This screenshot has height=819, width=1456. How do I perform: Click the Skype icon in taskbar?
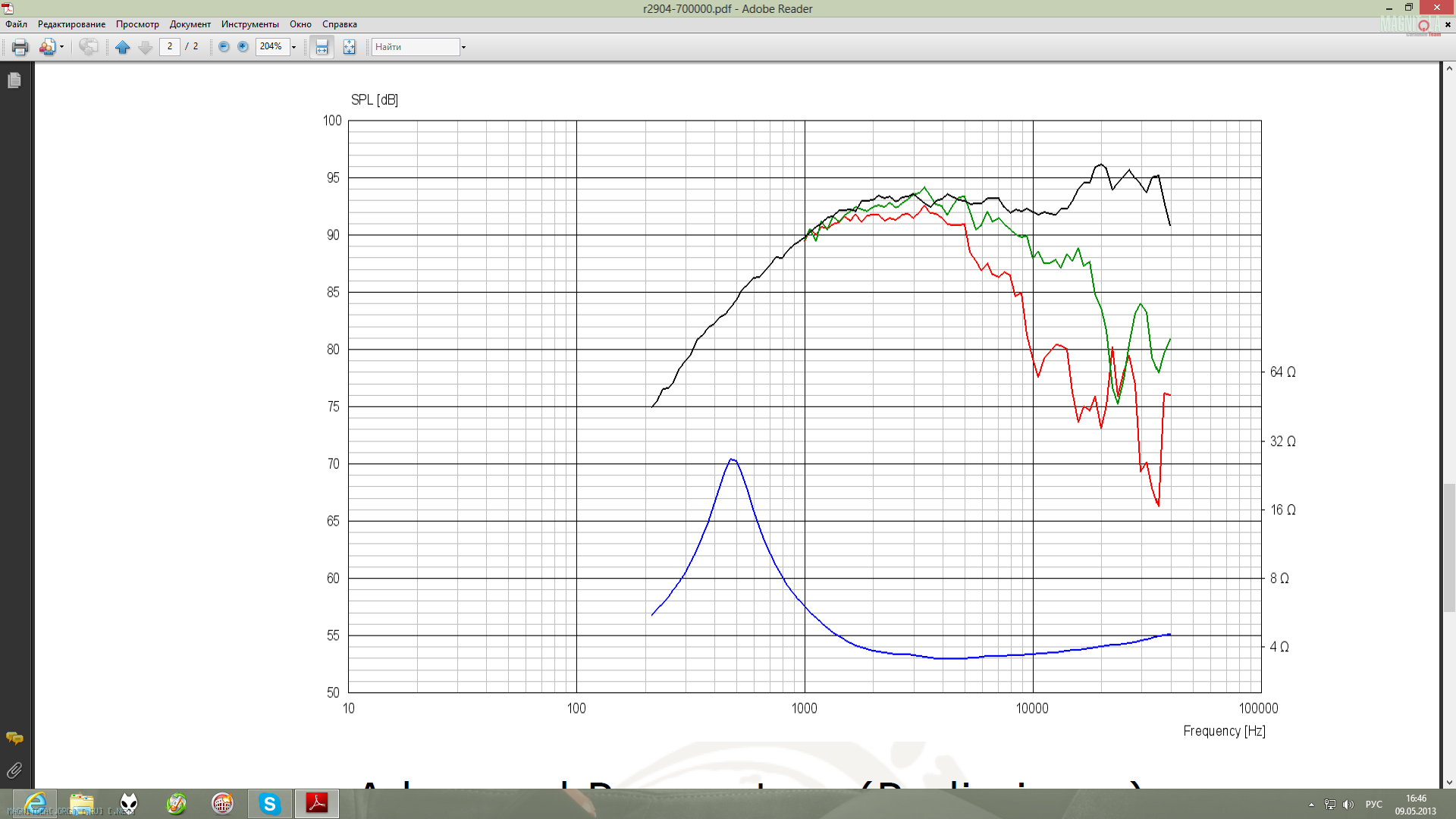click(269, 803)
